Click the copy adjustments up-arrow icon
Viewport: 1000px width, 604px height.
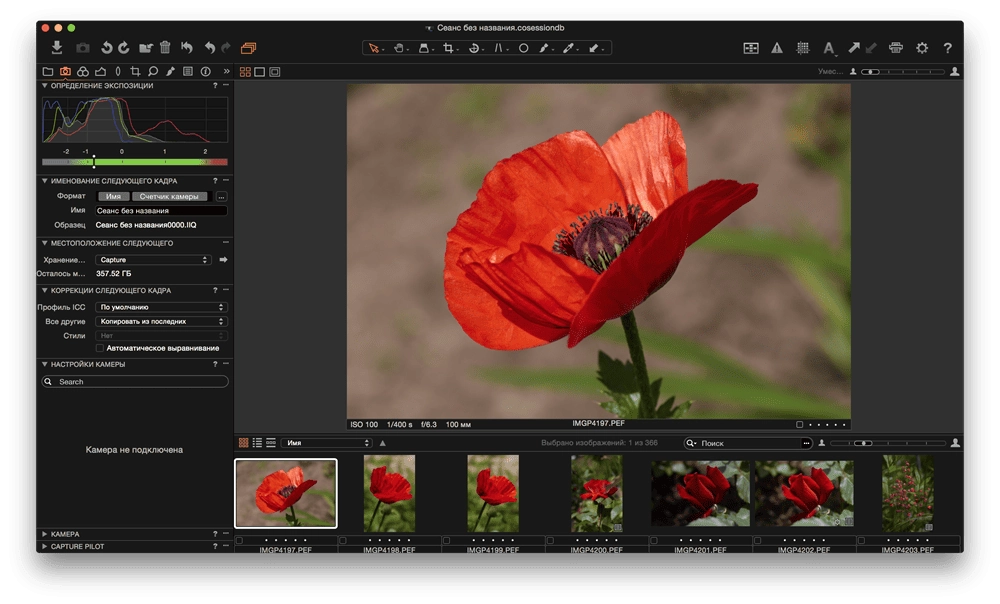(853, 48)
